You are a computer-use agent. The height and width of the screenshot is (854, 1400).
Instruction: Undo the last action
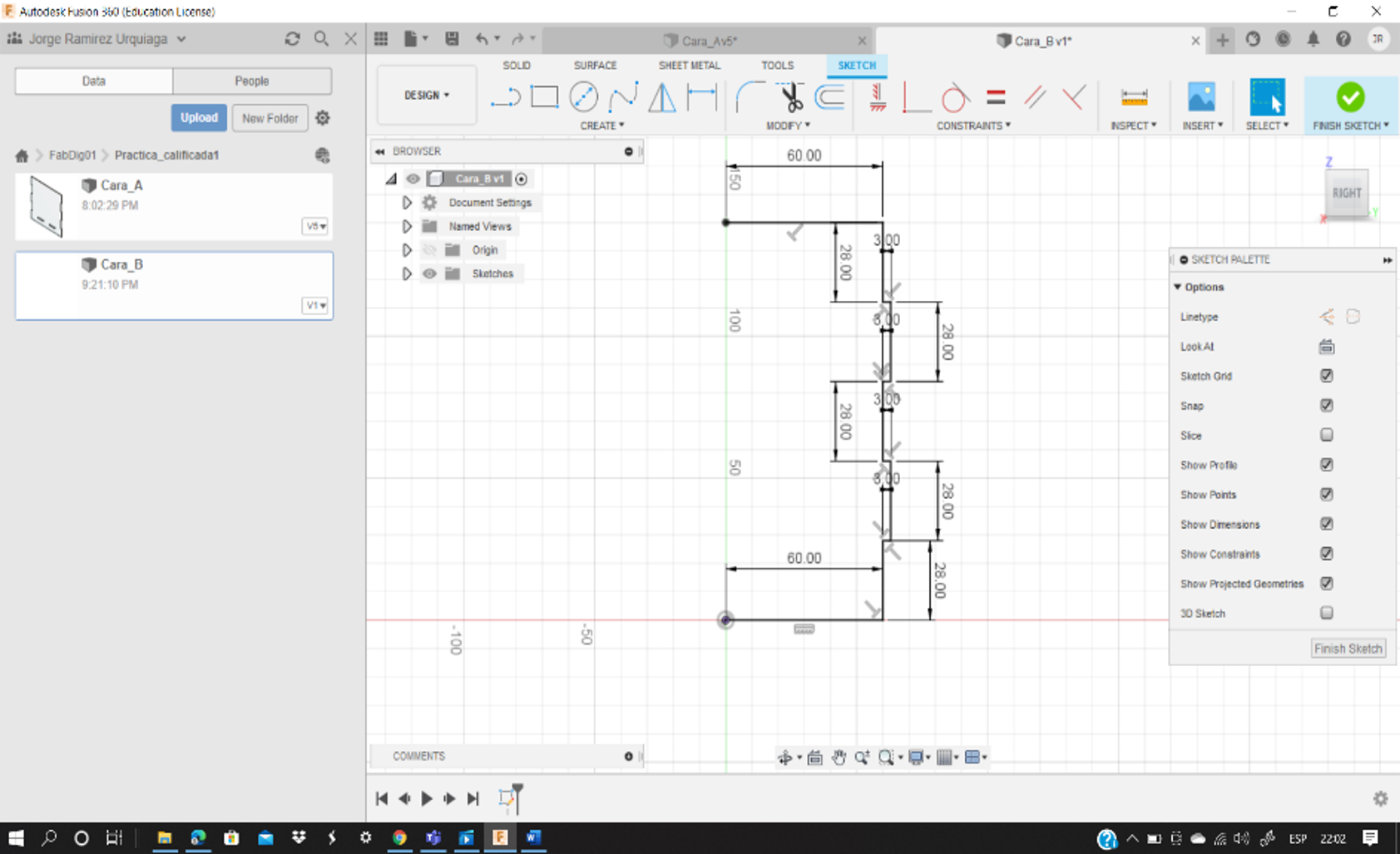pos(482,38)
